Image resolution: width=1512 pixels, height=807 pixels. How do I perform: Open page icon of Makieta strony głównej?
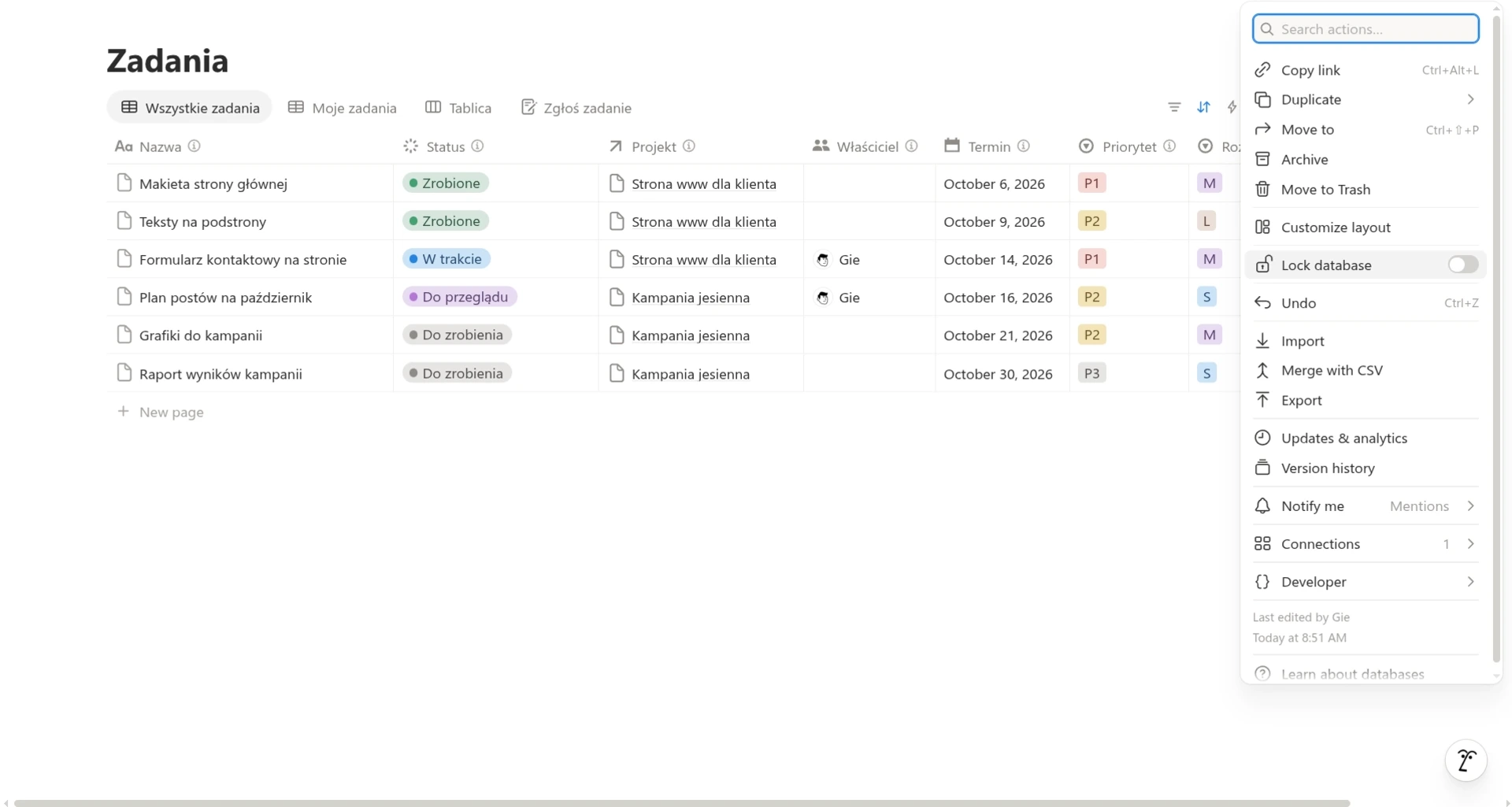pos(124,183)
